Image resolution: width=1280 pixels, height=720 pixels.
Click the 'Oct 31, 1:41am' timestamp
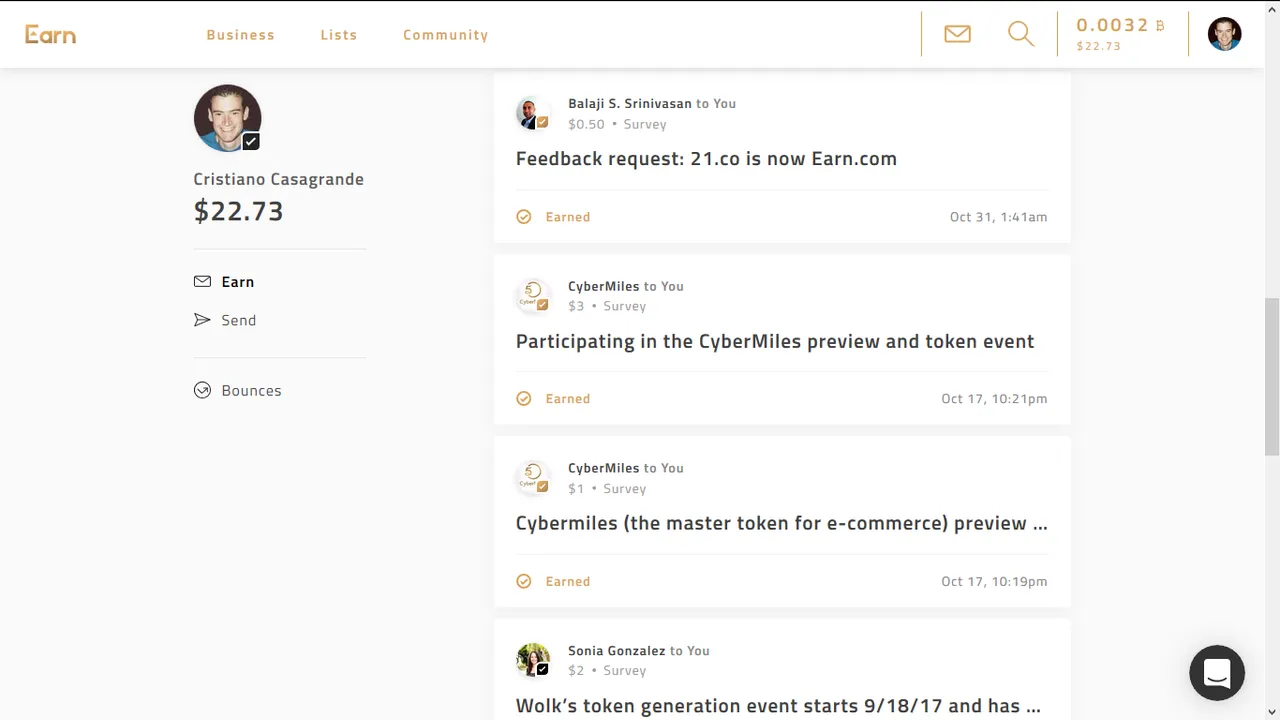pyautogui.click(x=999, y=217)
